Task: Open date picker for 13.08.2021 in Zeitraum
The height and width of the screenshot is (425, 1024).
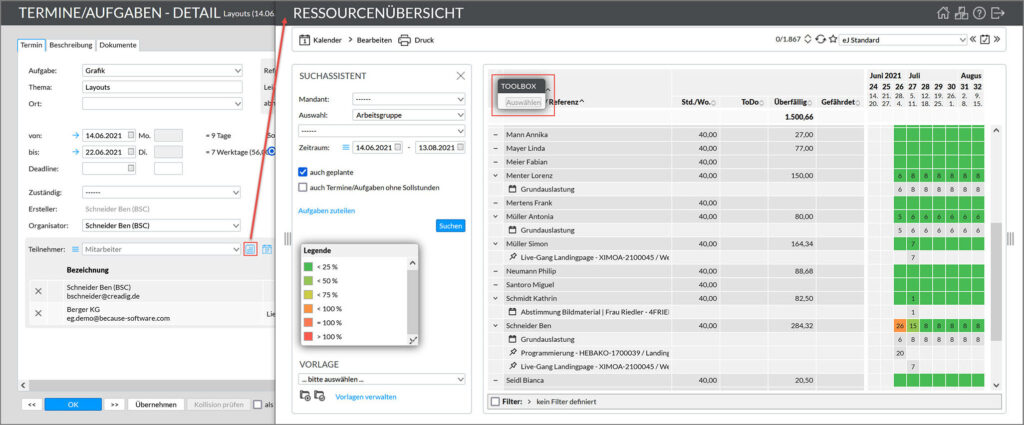Action: 461,148
